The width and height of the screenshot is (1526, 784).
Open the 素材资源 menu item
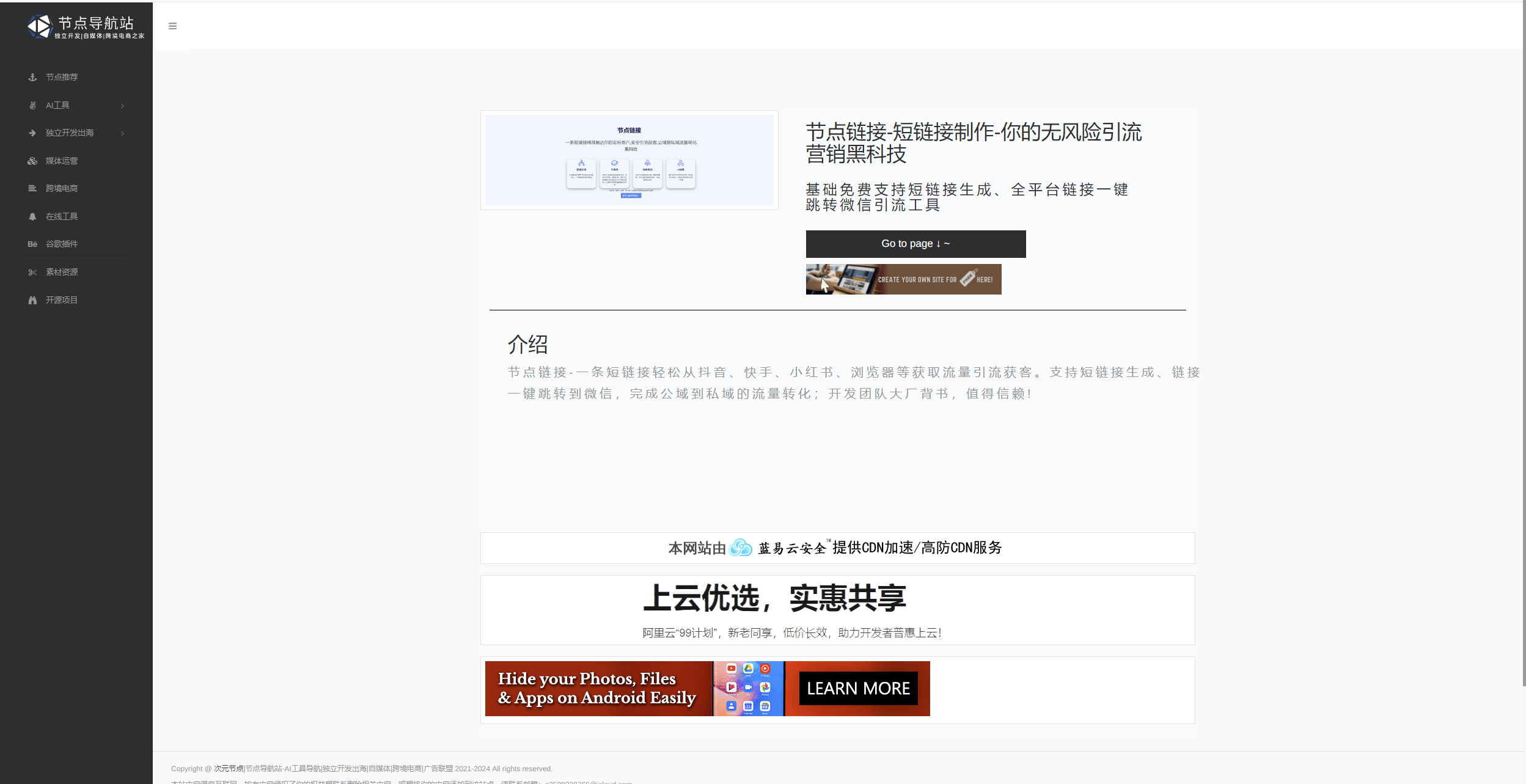click(x=62, y=272)
